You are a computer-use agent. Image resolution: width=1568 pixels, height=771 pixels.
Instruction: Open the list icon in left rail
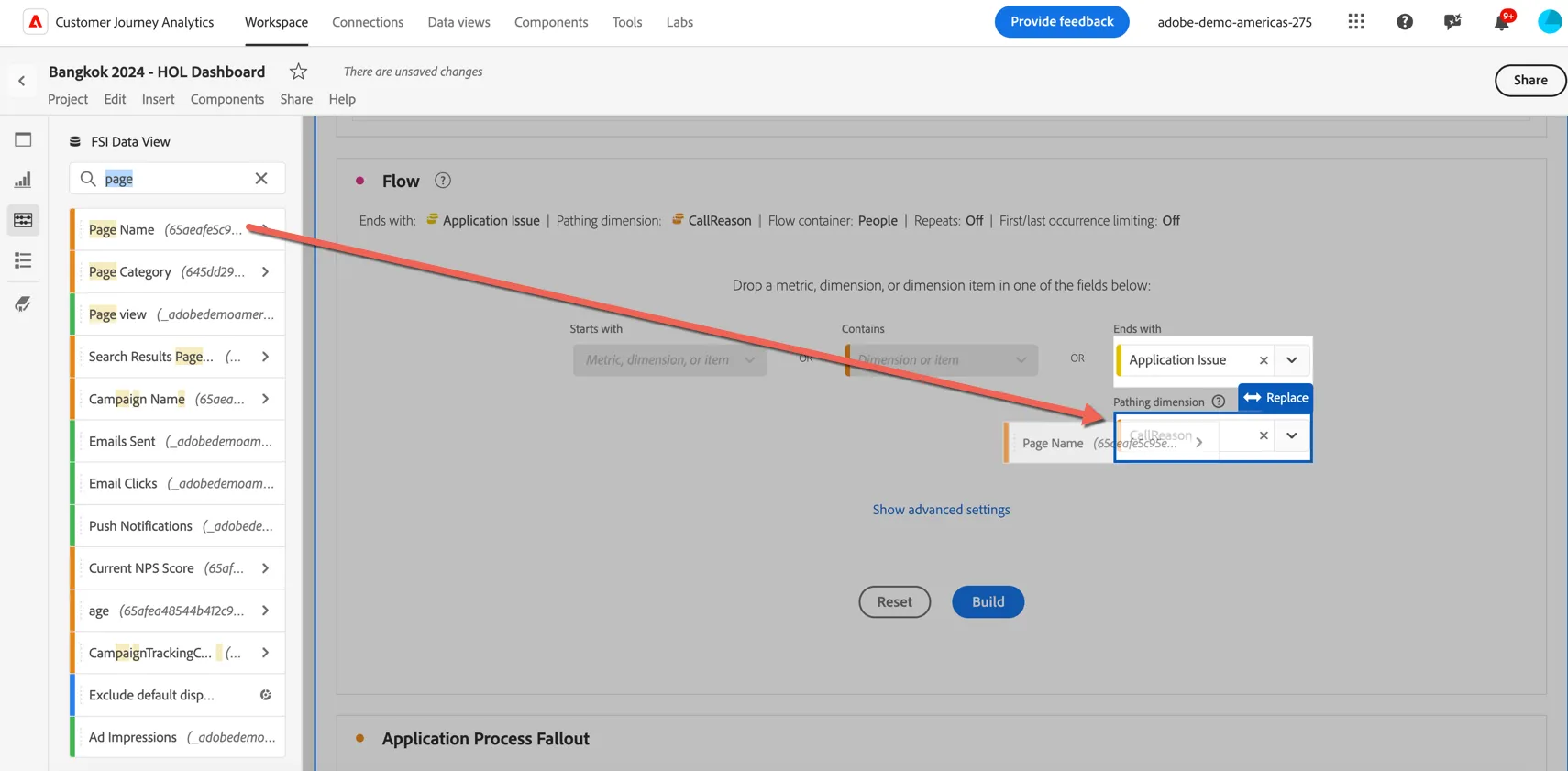coord(23,261)
